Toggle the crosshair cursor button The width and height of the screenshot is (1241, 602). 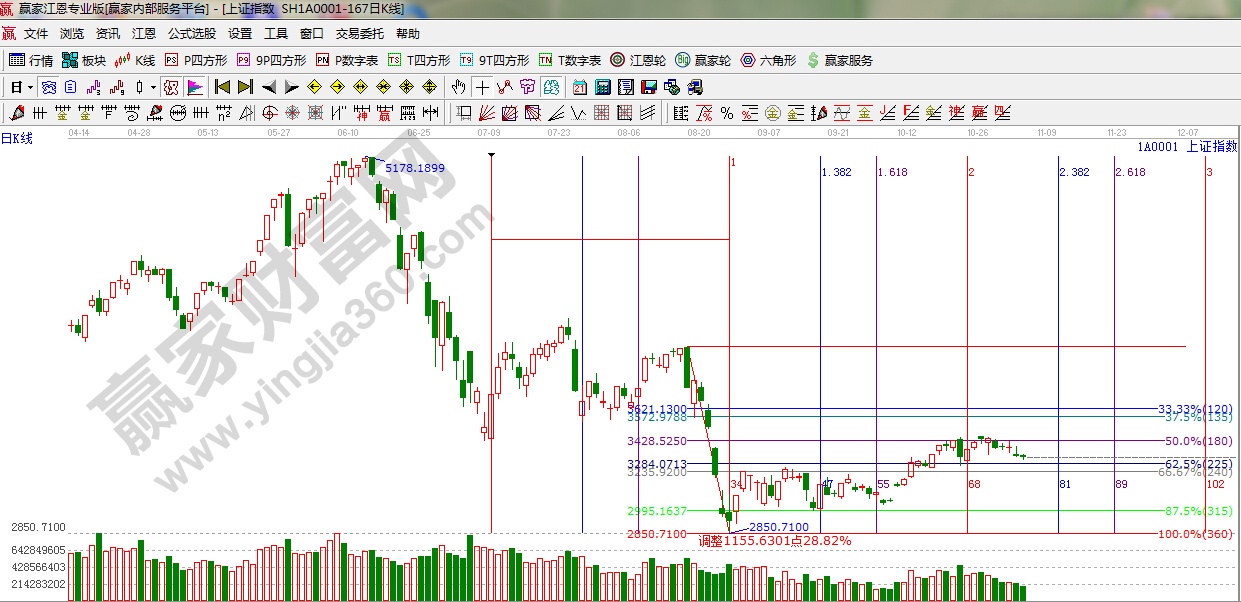483,87
